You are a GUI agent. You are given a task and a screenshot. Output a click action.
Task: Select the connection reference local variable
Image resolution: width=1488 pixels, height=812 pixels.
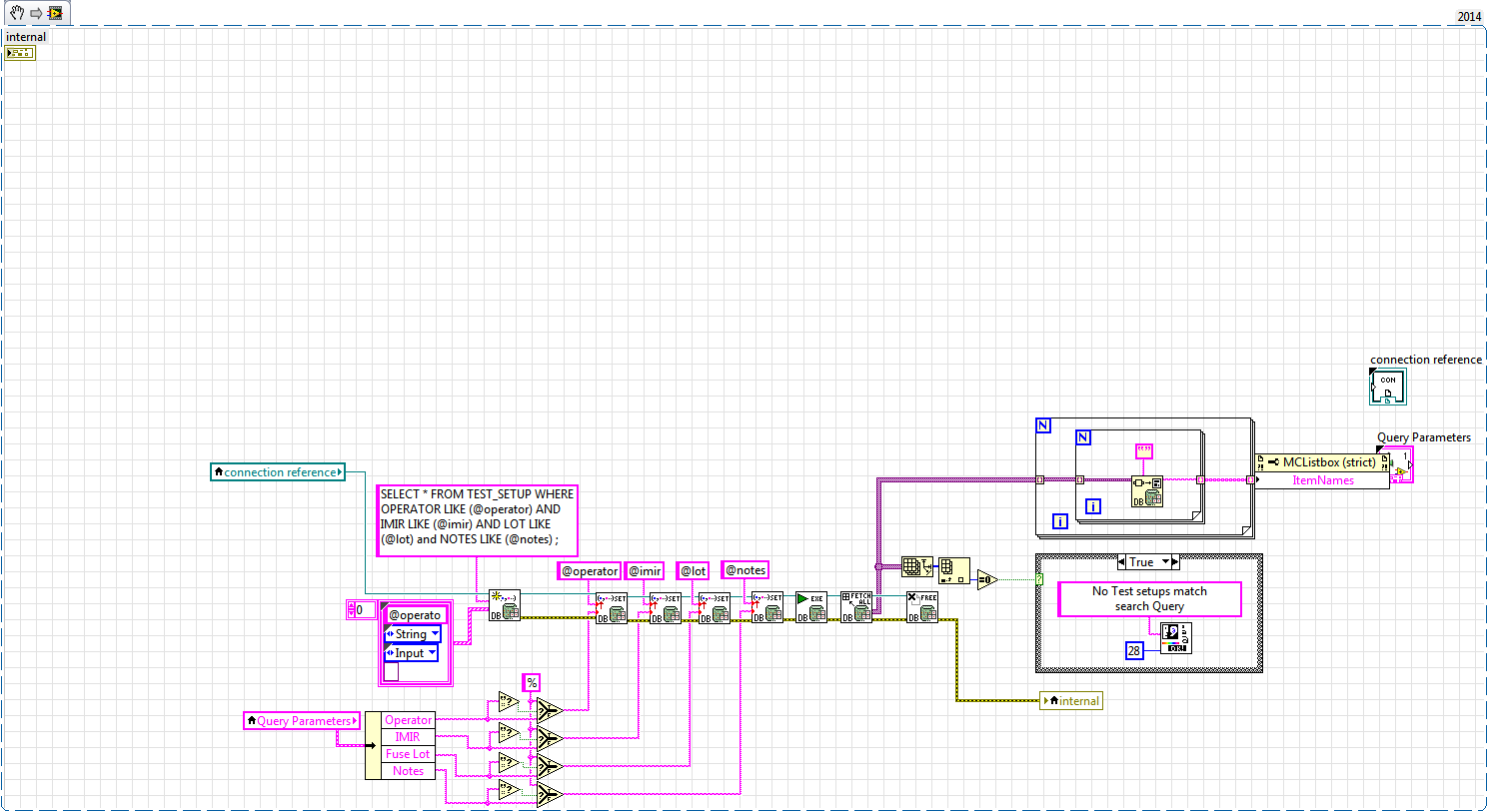pos(278,472)
